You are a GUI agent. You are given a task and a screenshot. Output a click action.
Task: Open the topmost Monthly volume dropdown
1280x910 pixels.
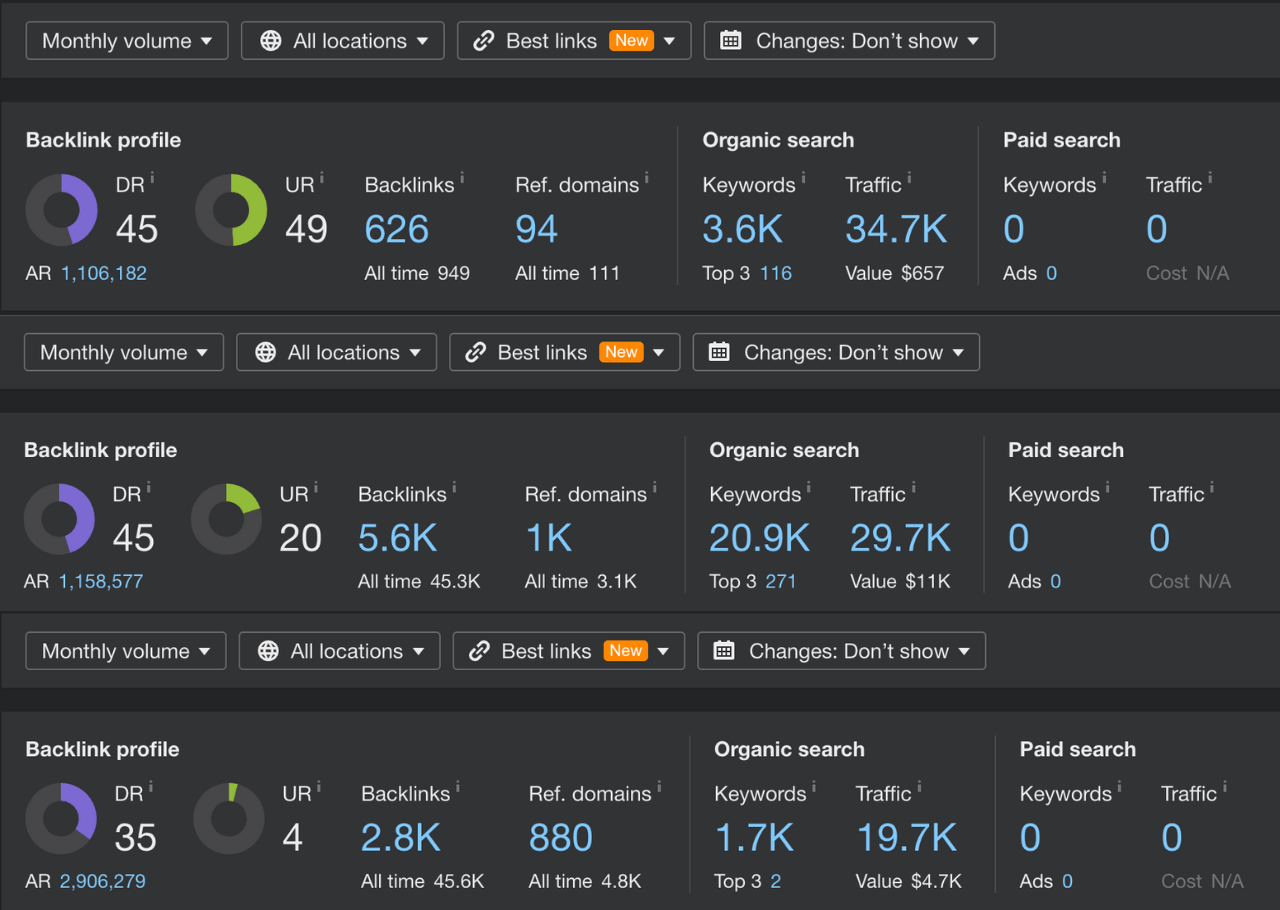pos(127,41)
